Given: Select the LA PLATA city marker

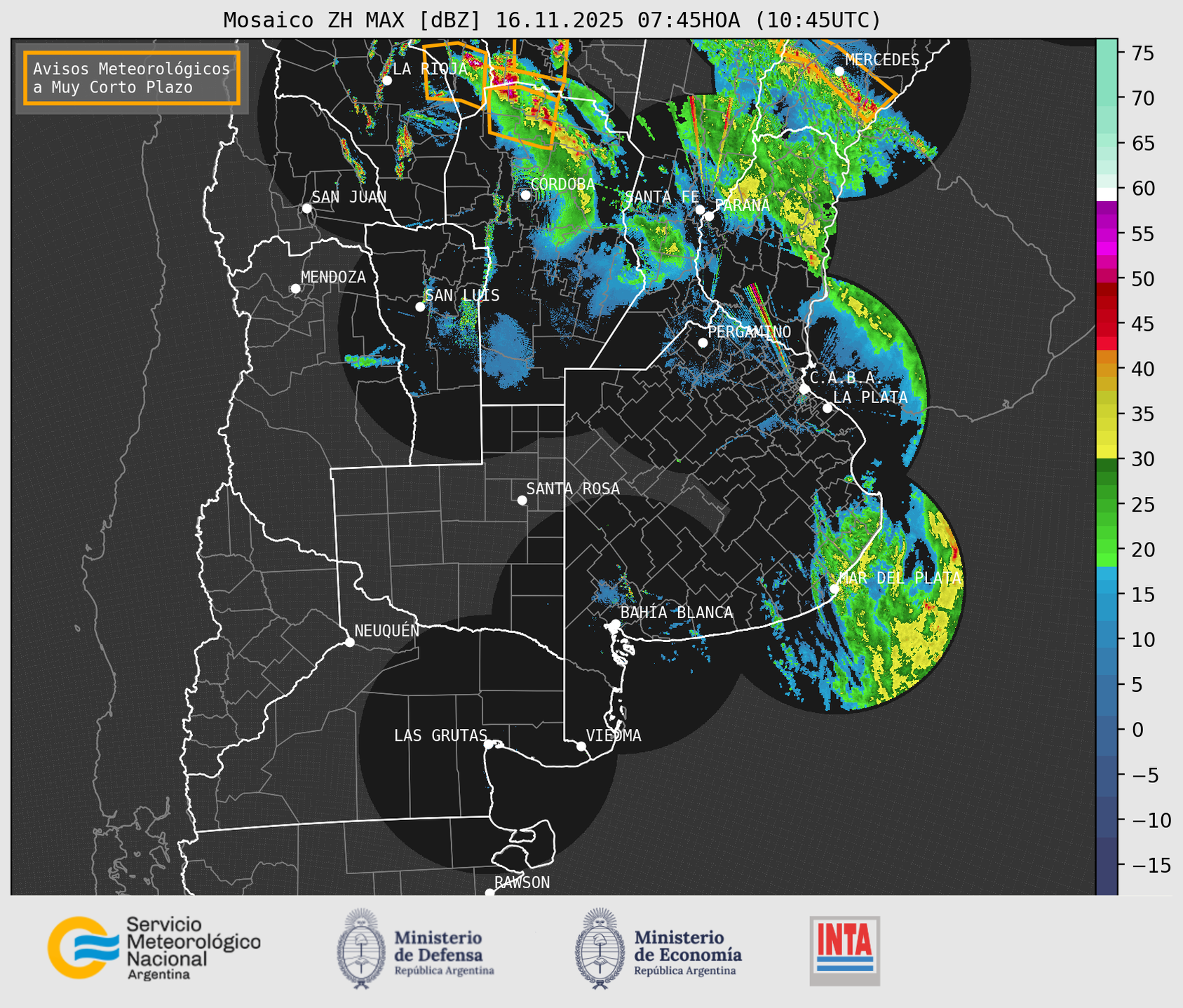Looking at the screenshot, I should [827, 408].
